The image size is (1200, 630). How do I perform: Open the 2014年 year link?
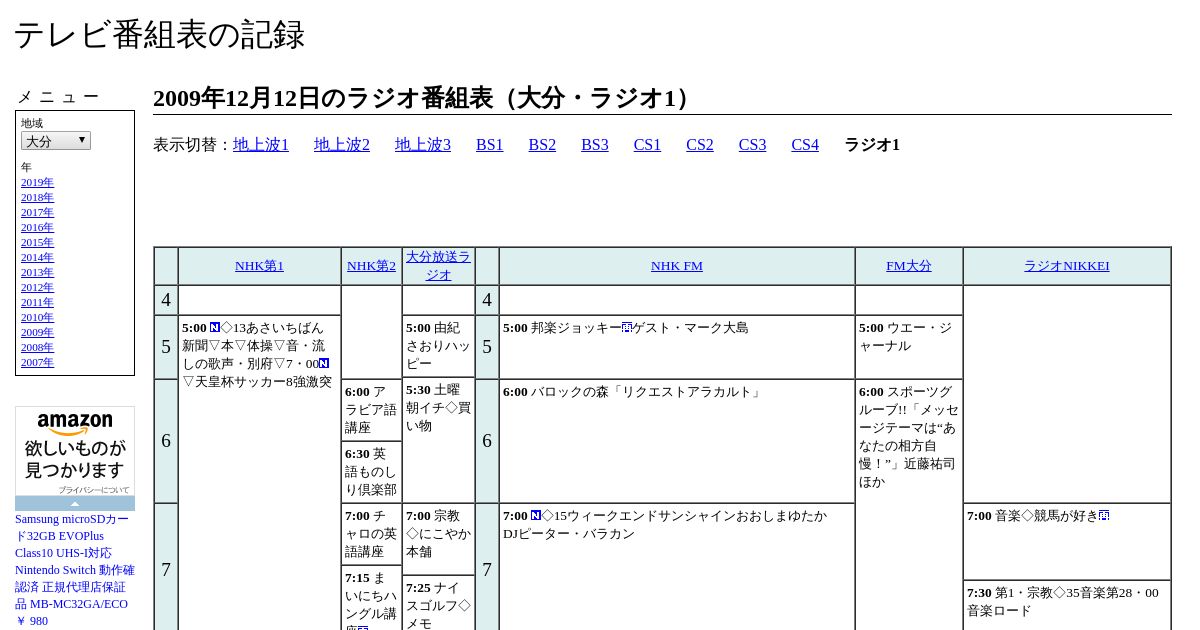coord(37,258)
